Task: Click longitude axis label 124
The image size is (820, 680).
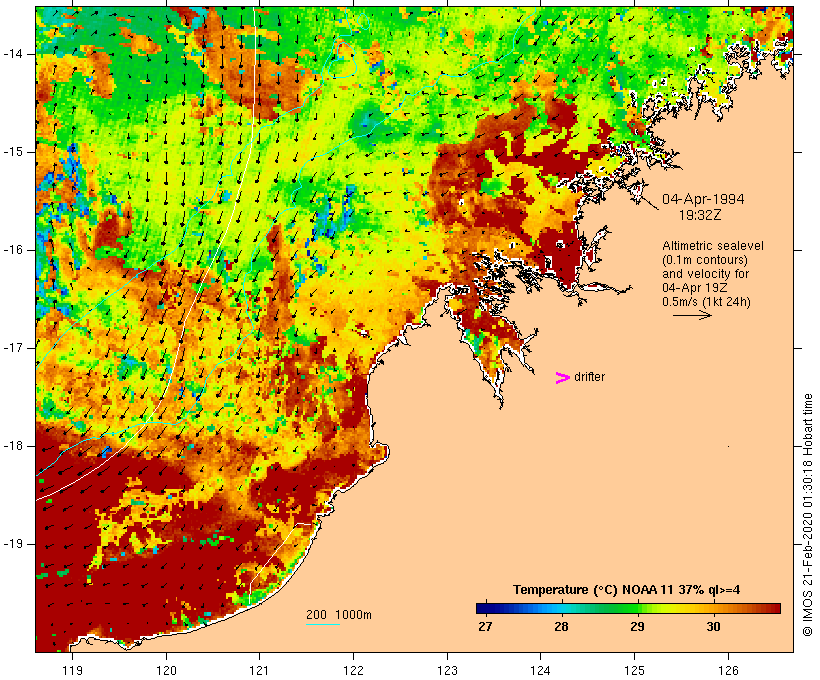Action: point(541,670)
